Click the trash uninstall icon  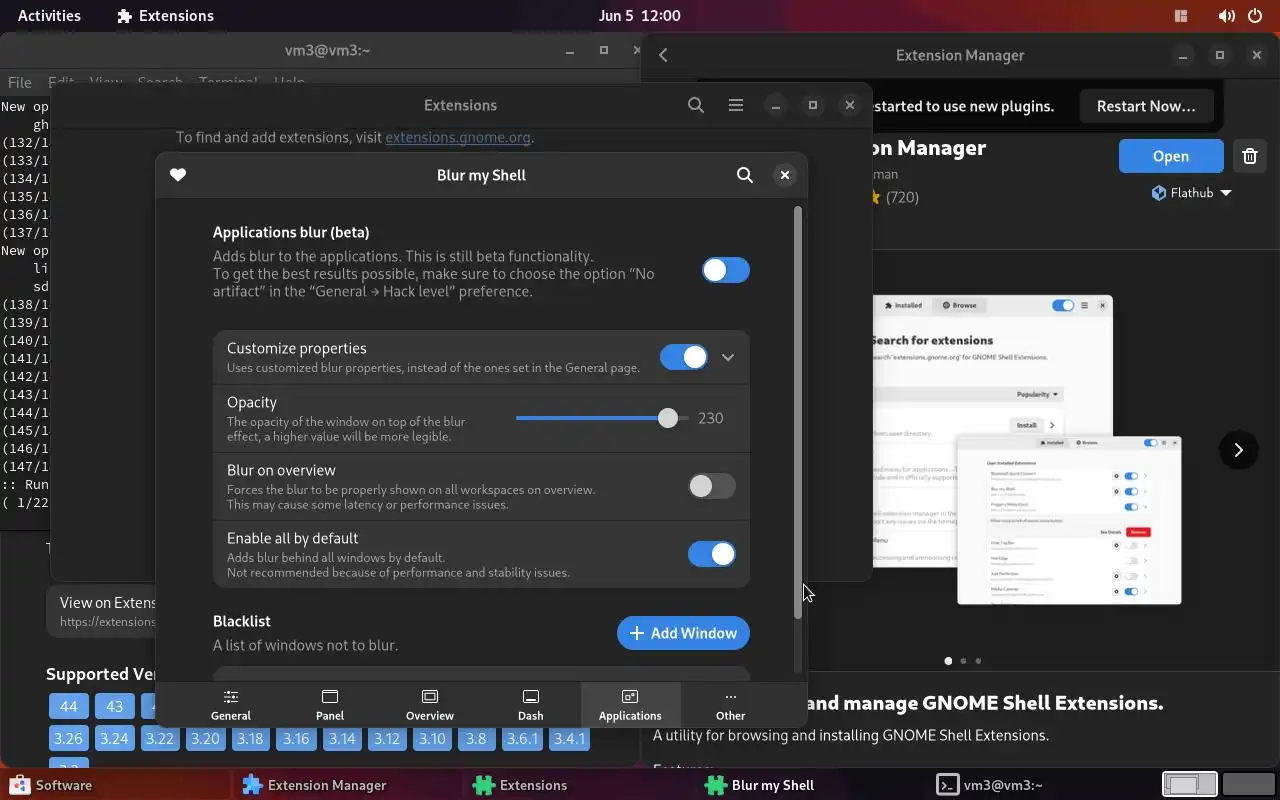point(1250,156)
